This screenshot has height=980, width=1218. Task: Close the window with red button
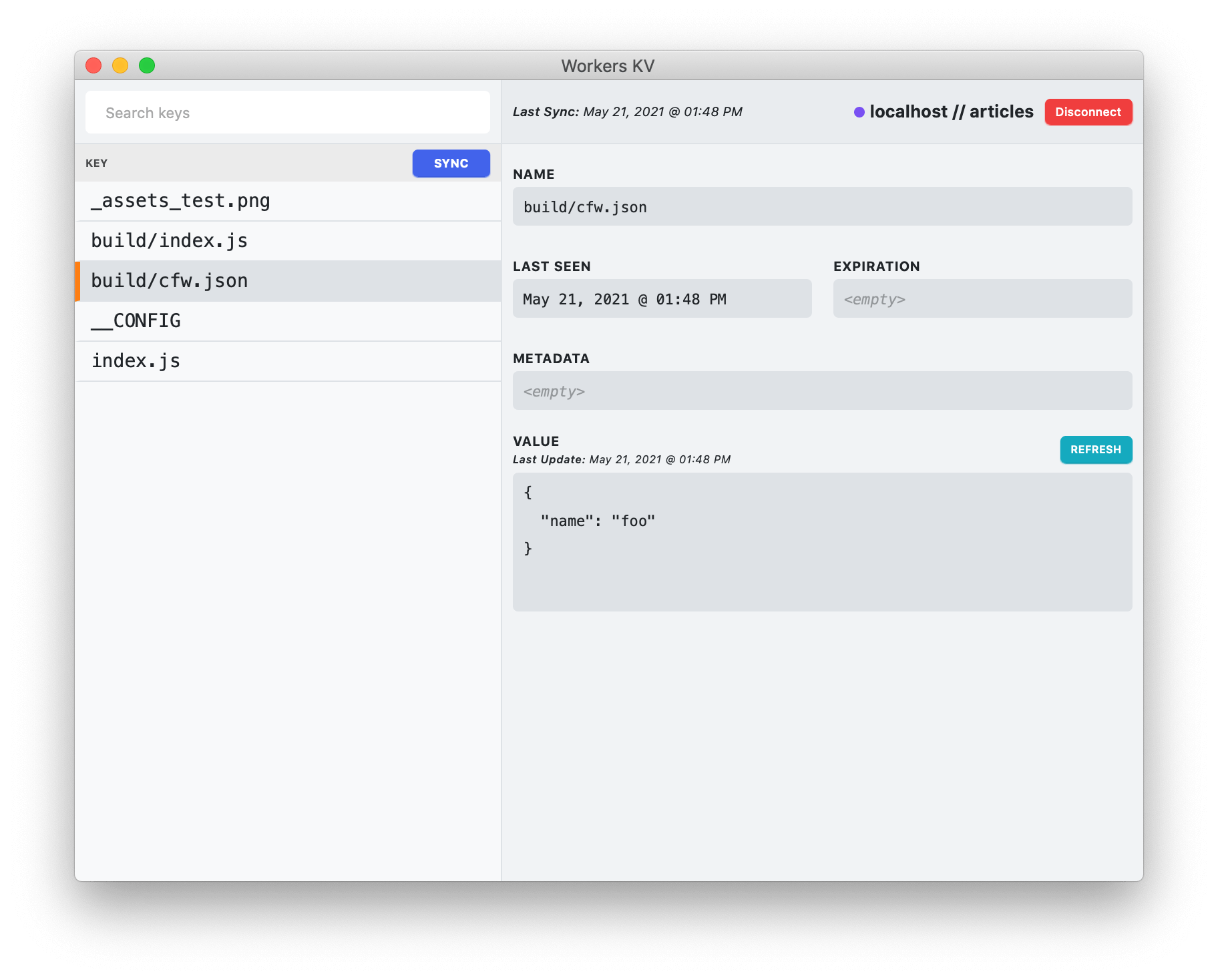pyautogui.click(x=93, y=65)
